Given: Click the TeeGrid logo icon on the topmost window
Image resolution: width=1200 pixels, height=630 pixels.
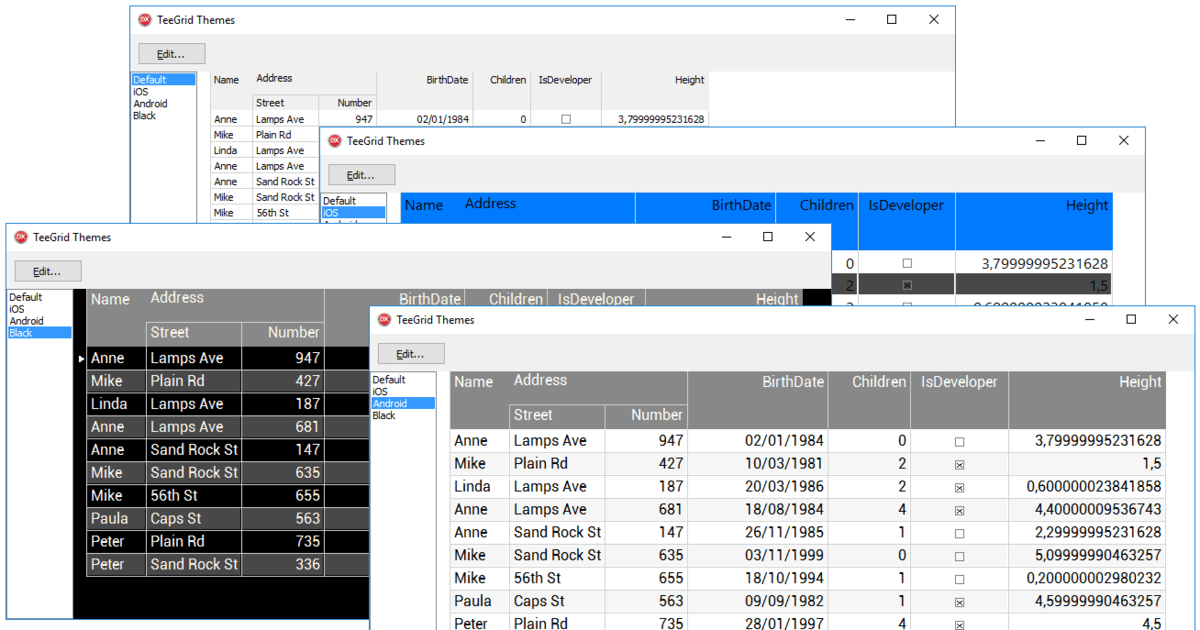Looking at the screenshot, I should (144, 19).
